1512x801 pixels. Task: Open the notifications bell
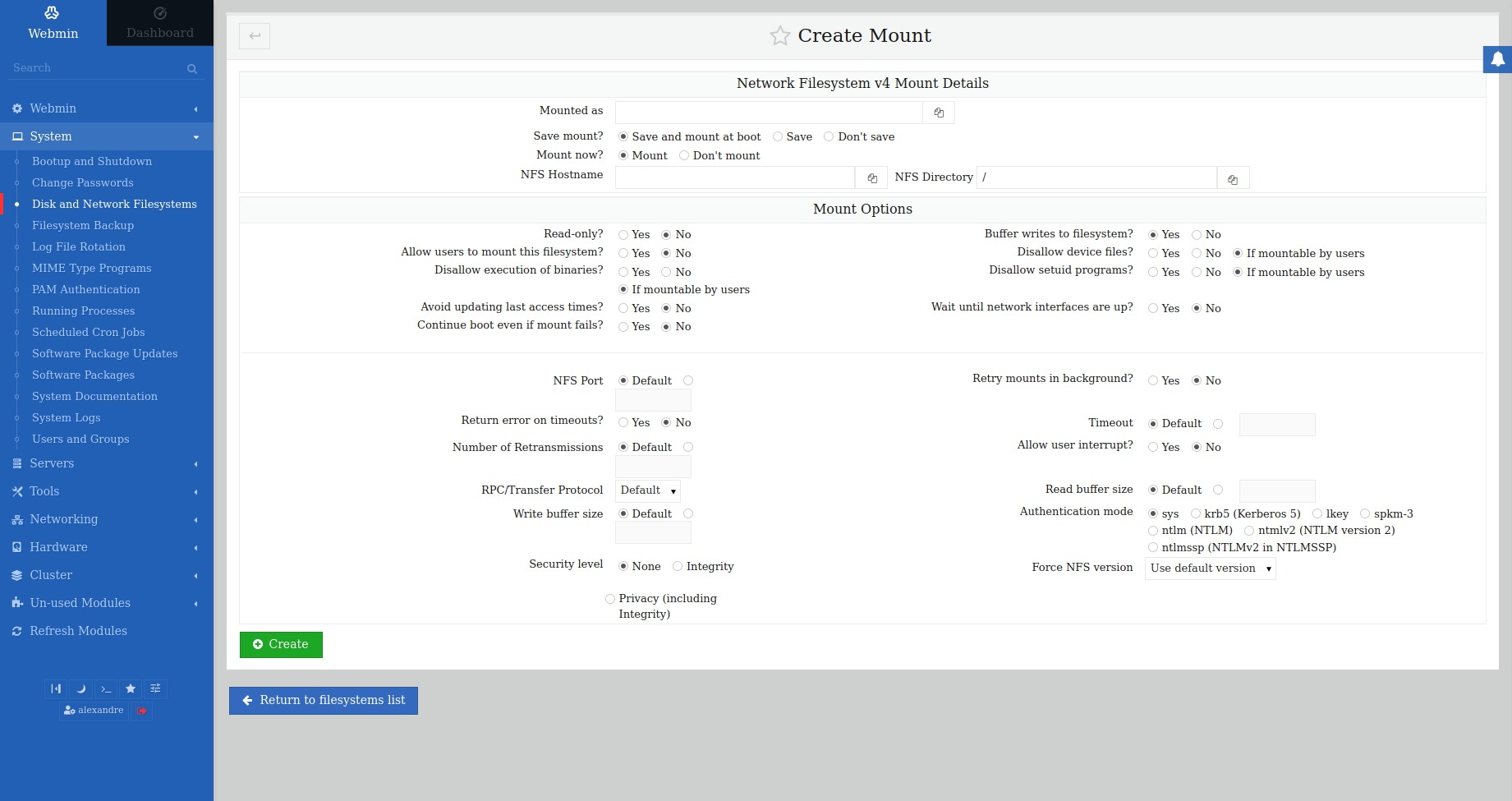tap(1497, 59)
